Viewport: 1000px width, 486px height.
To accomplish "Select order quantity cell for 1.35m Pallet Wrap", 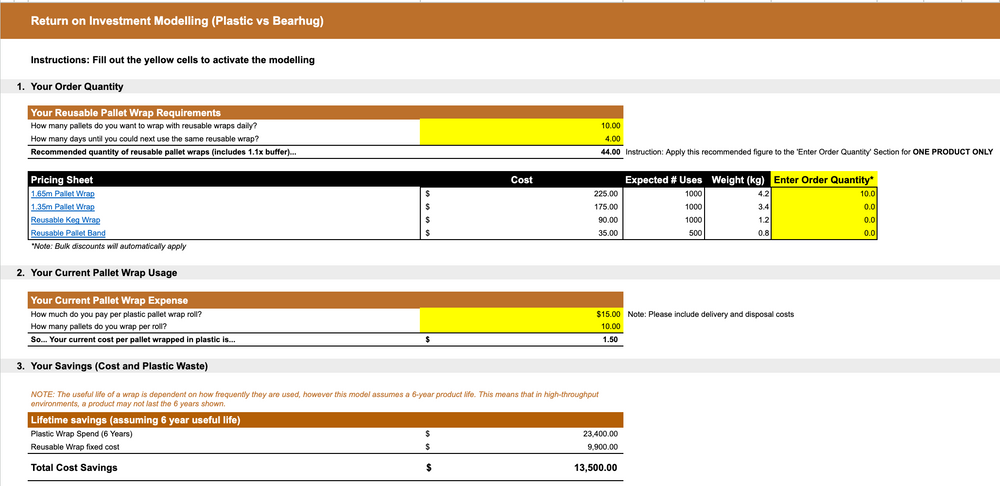I will [x=824, y=206].
